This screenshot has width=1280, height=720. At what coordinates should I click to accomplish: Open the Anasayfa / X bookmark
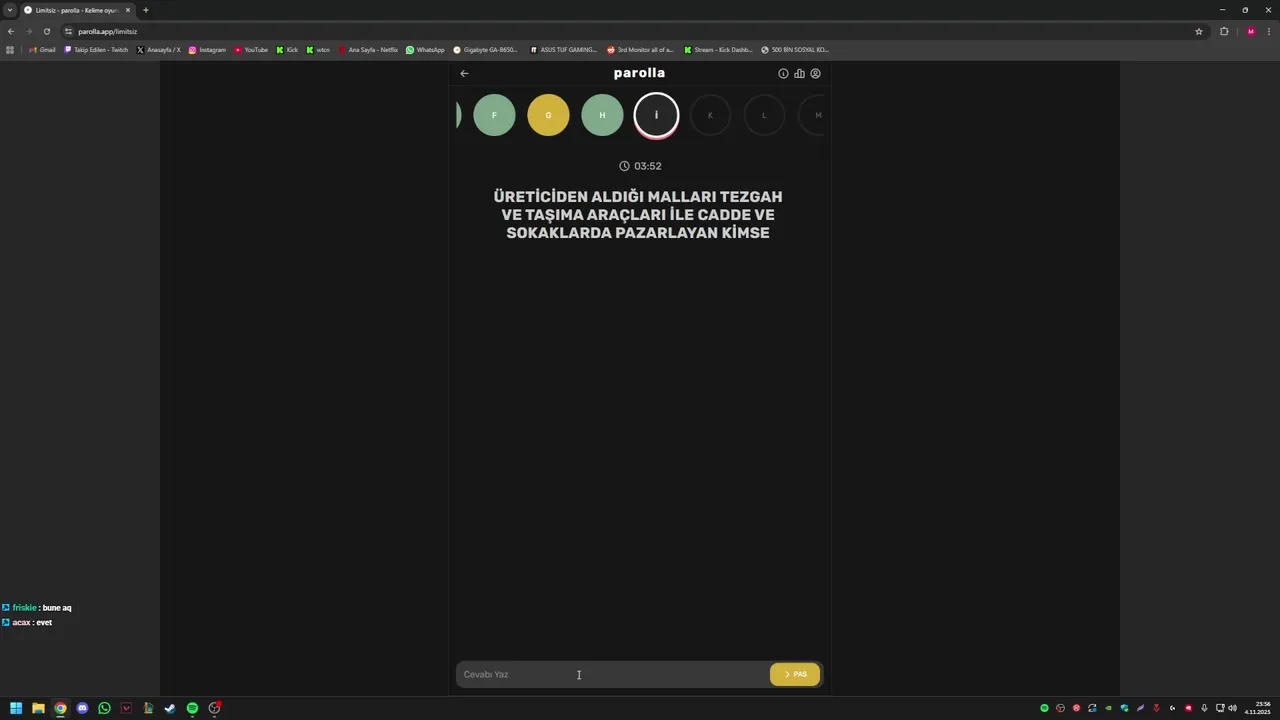coord(158,49)
